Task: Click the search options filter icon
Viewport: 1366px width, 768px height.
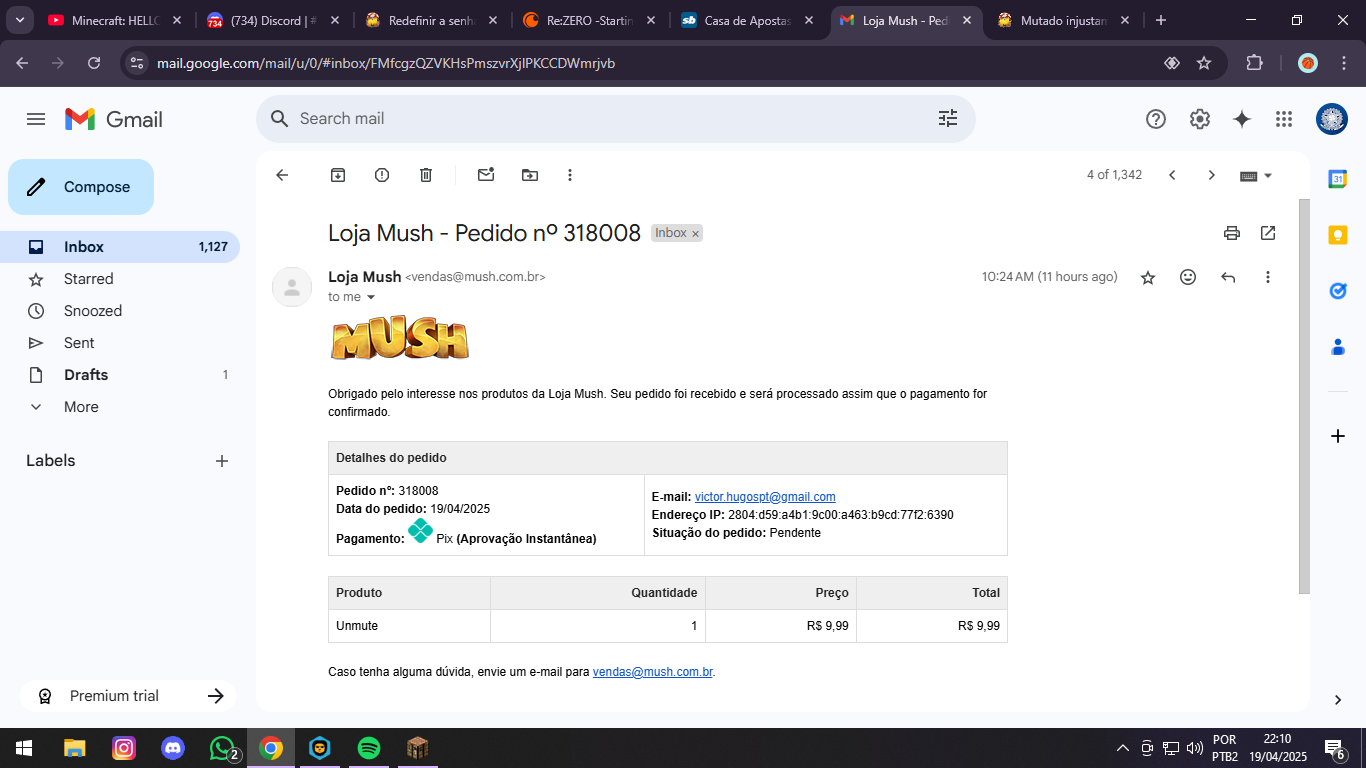Action: click(x=948, y=119)
